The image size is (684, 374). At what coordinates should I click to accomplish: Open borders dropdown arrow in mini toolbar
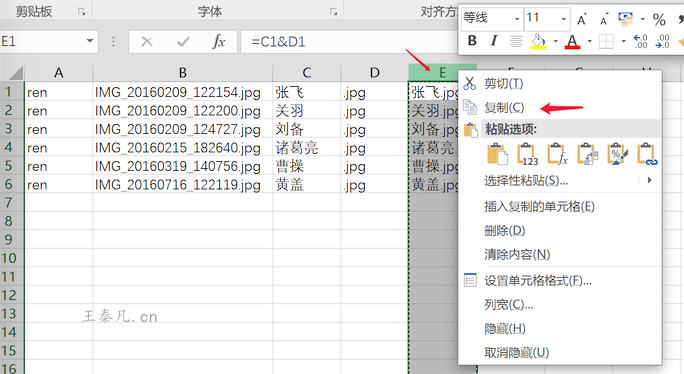(x=623, y=41)
